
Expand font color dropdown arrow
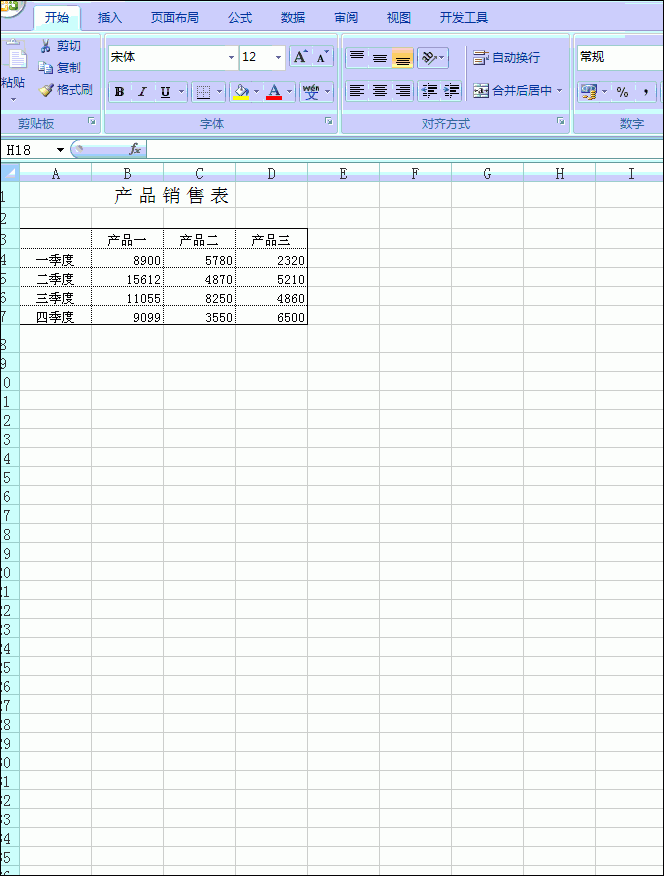pos(289,92)
